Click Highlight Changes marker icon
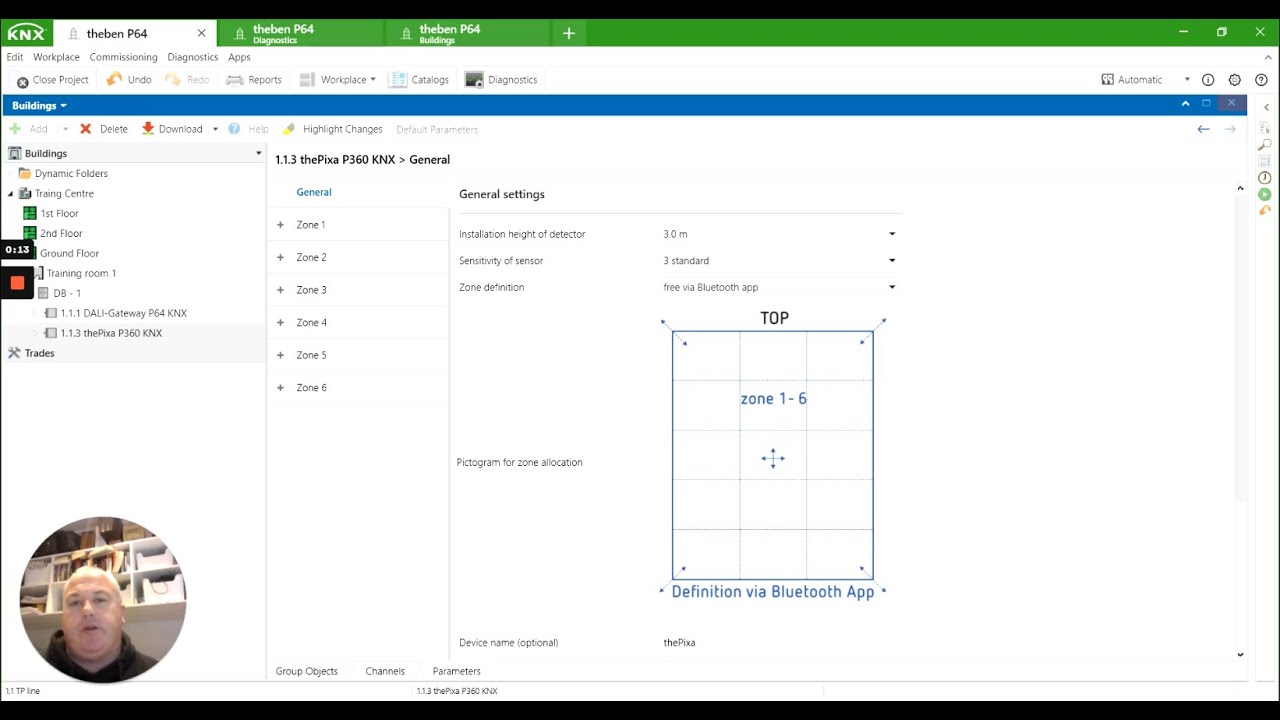 [x=289, y=129]
